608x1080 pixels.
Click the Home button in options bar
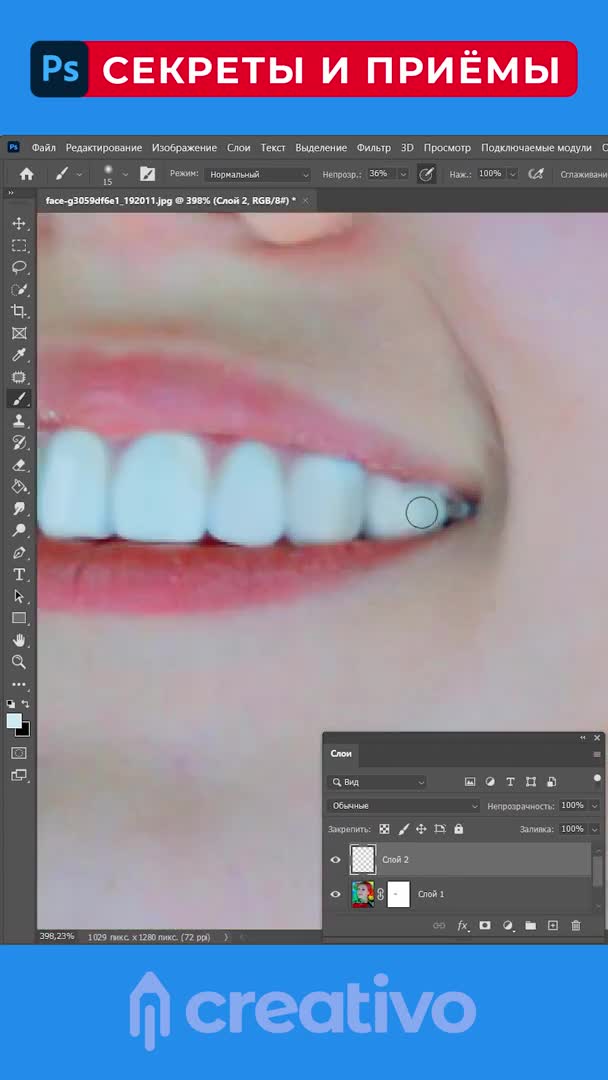pyautogui.click(x=27, y=174)
